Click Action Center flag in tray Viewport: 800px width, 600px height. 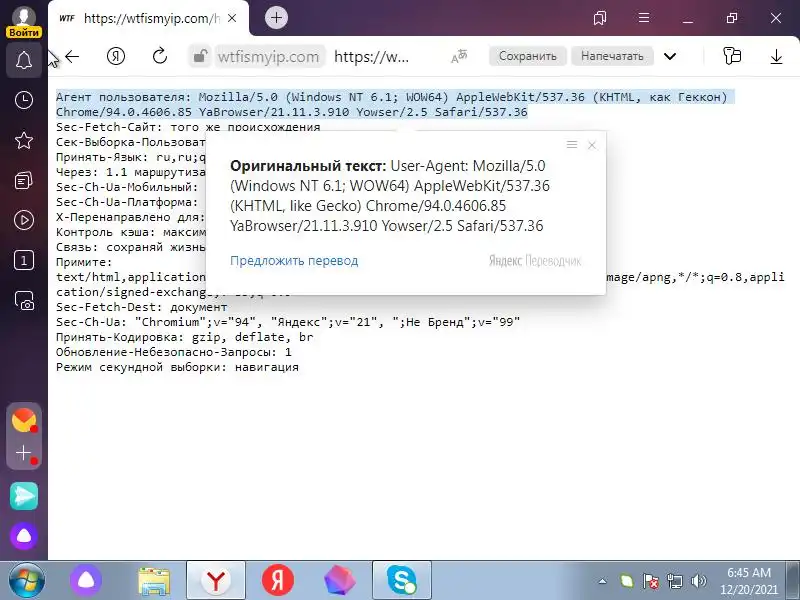point(651,581)
